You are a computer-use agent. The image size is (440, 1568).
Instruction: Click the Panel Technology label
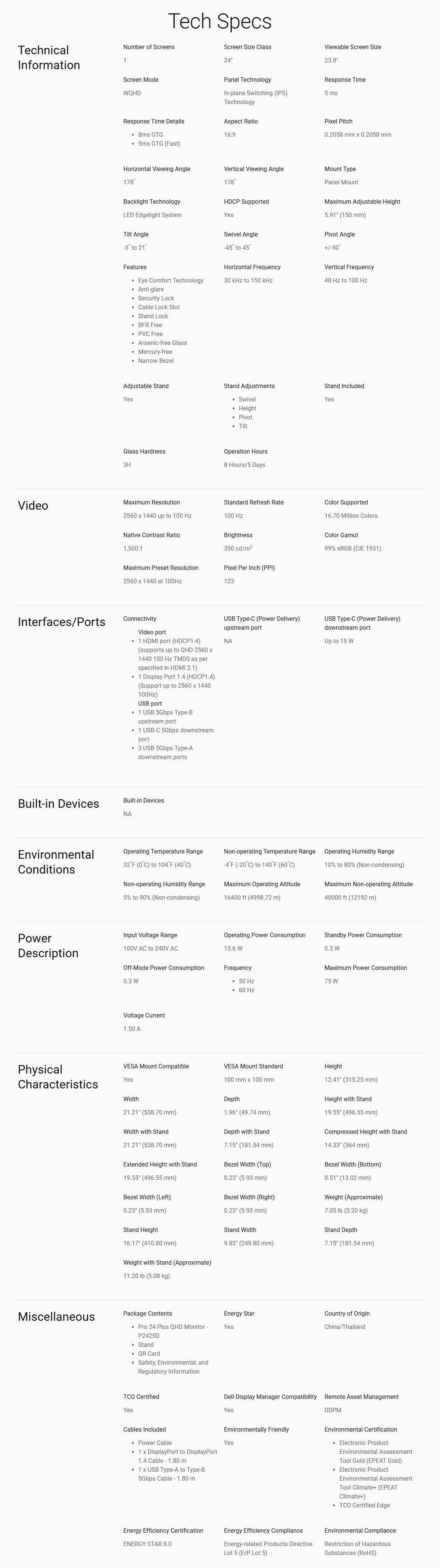(247, 80)
